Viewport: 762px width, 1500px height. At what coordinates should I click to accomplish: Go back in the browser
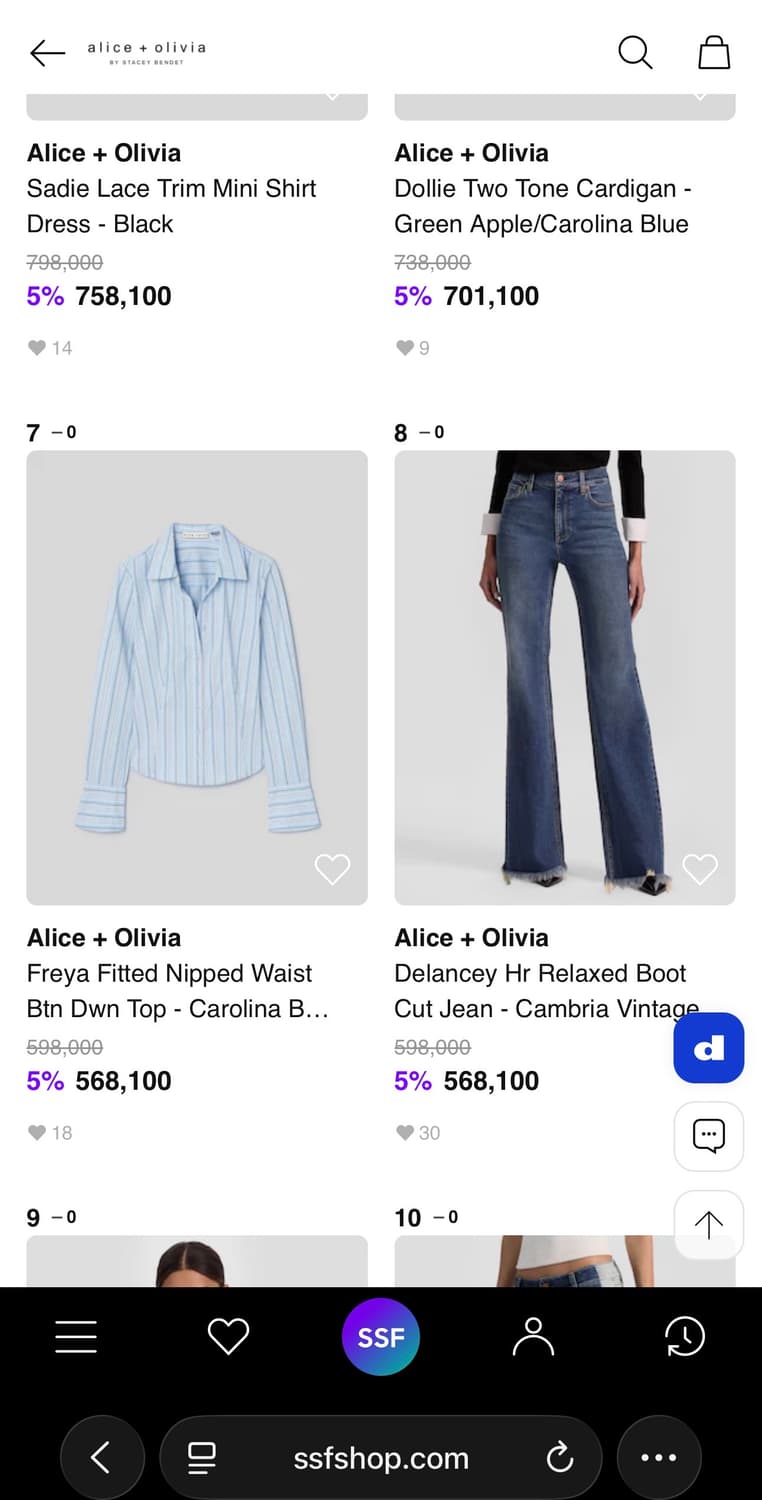click(102, 1457)
